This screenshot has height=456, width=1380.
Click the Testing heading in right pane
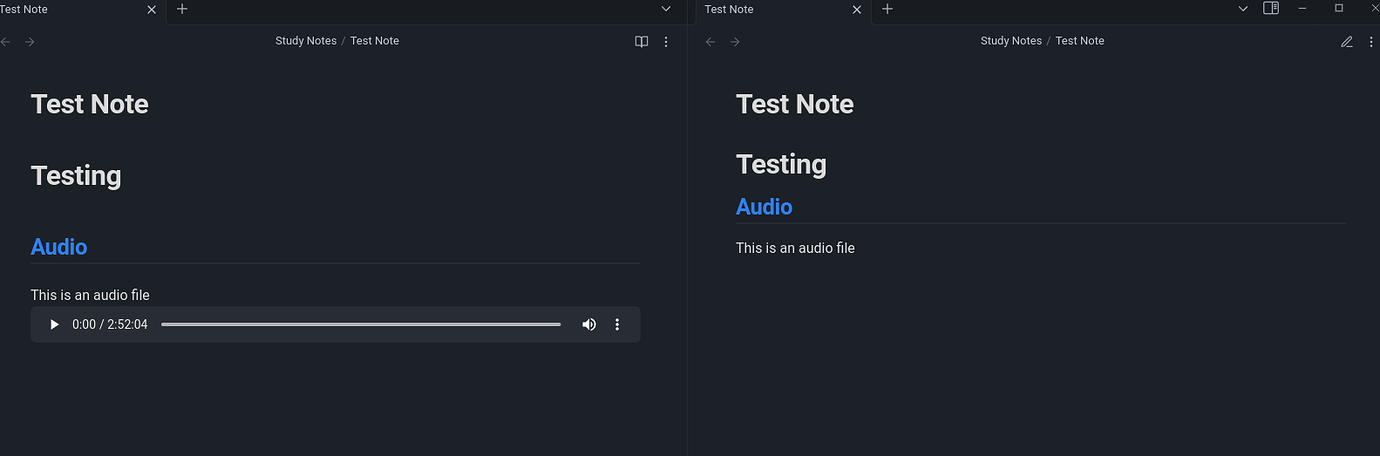781,164
